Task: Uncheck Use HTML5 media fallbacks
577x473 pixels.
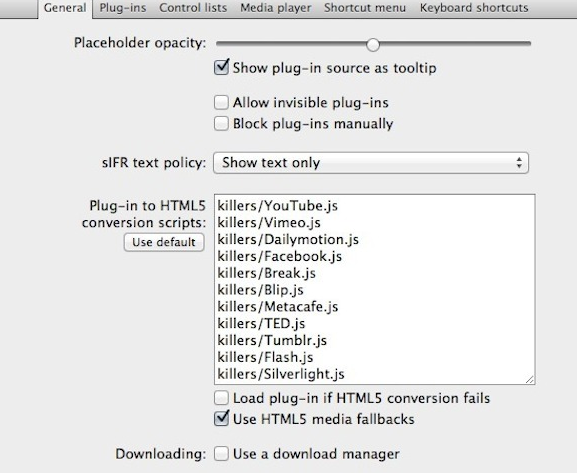Action: pyautogui.click(x=221, y=419)
